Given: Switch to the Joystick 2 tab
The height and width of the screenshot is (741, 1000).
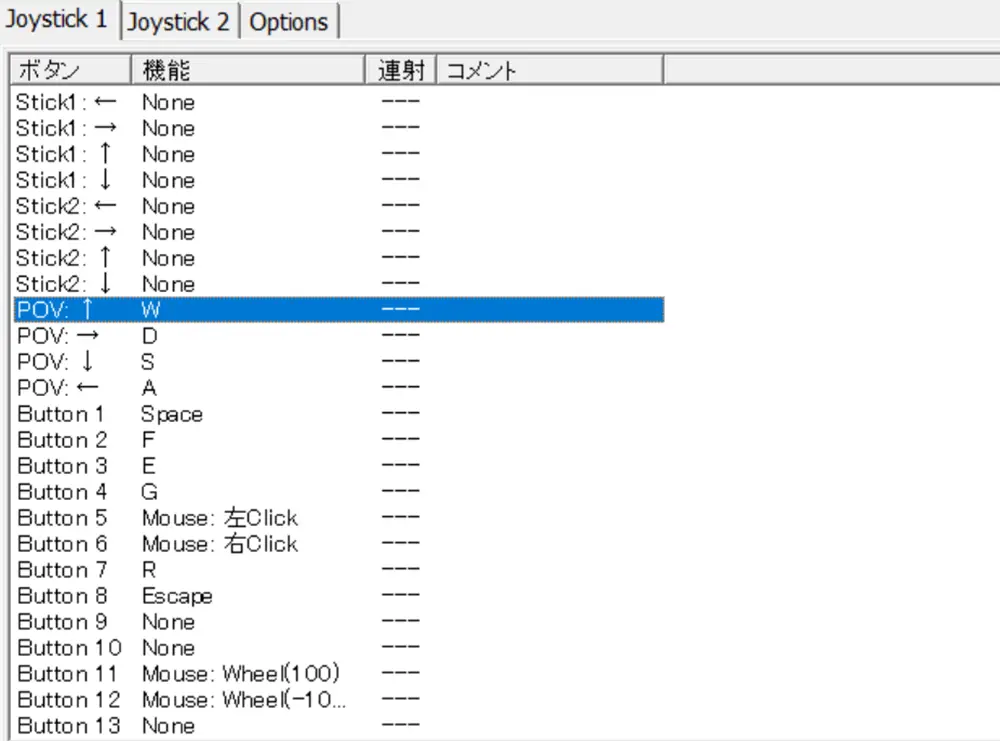Looking at the screenshot, I should [179, 22].
